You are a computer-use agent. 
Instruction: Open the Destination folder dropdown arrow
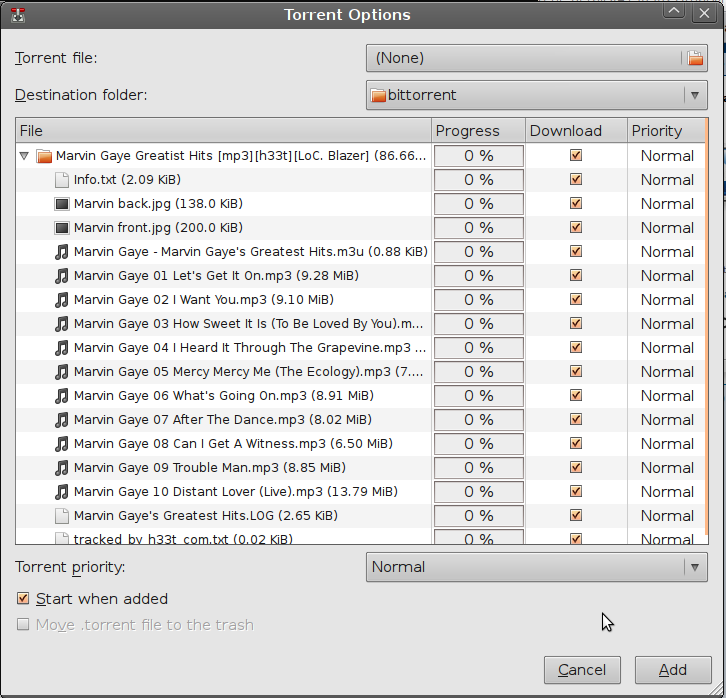click(695, 95)
